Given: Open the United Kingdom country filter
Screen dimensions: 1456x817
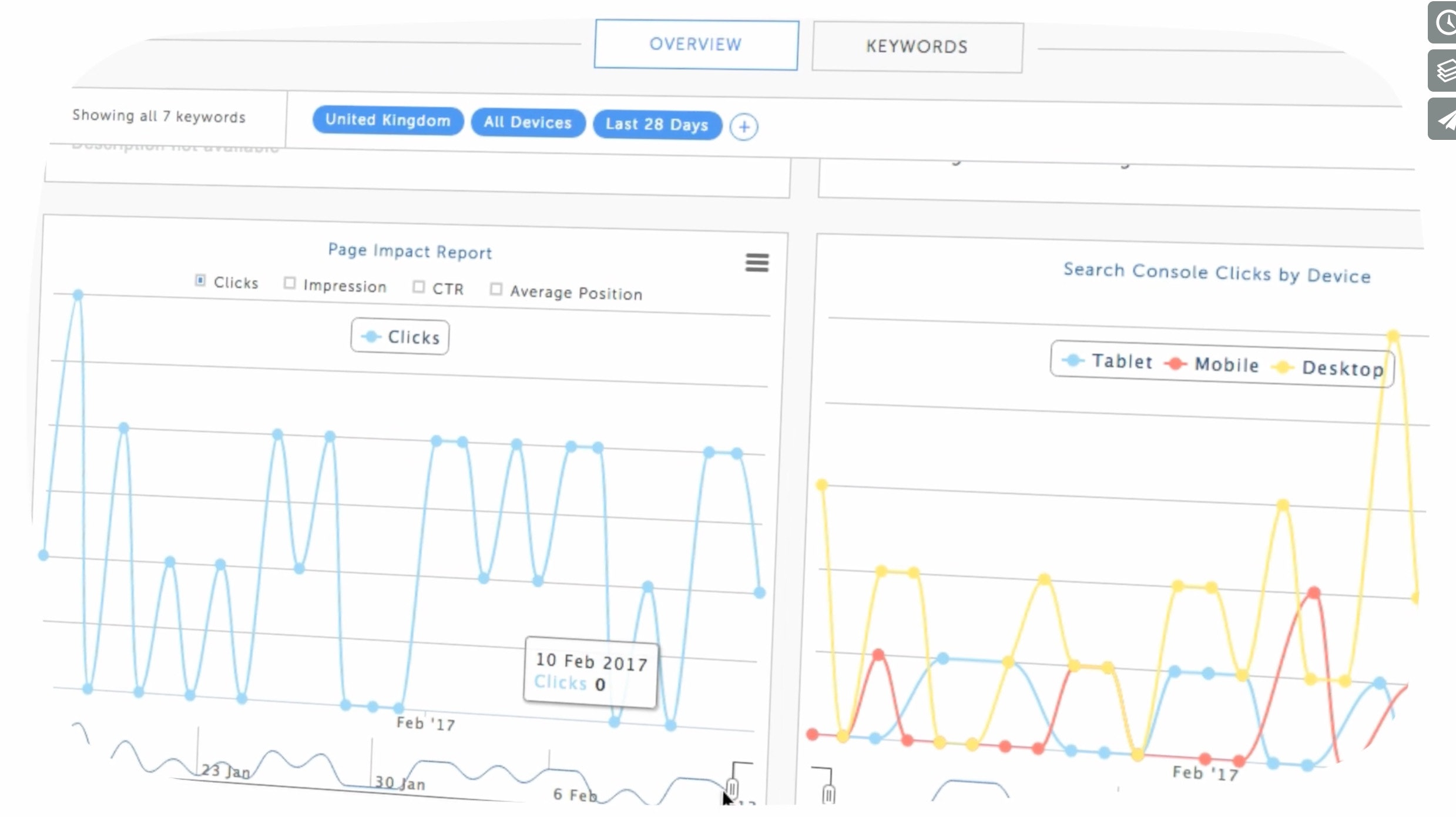Looking at the screenshot, I should [x=388, y=120].
